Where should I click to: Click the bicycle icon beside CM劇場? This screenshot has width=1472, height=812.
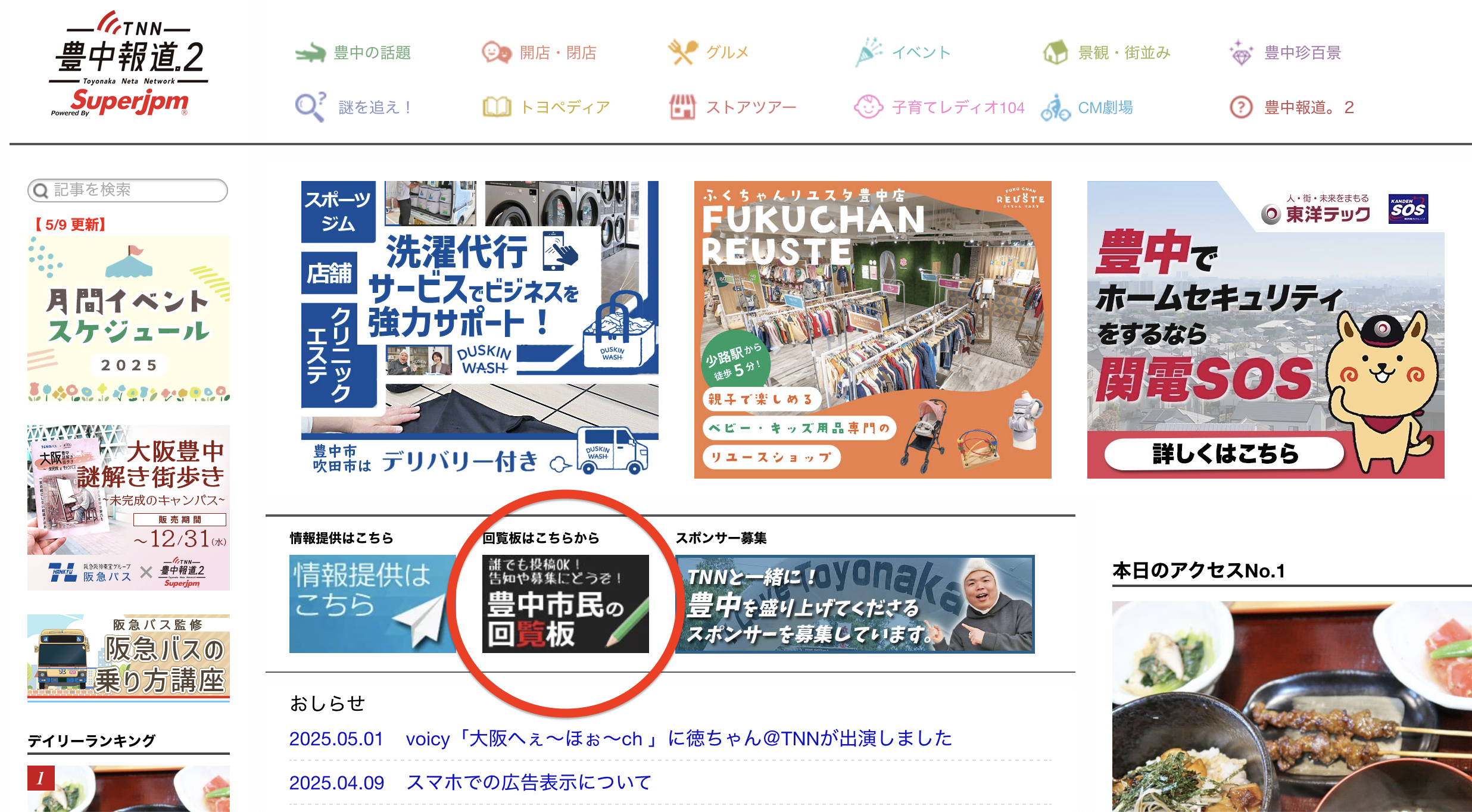[1055, 107]
